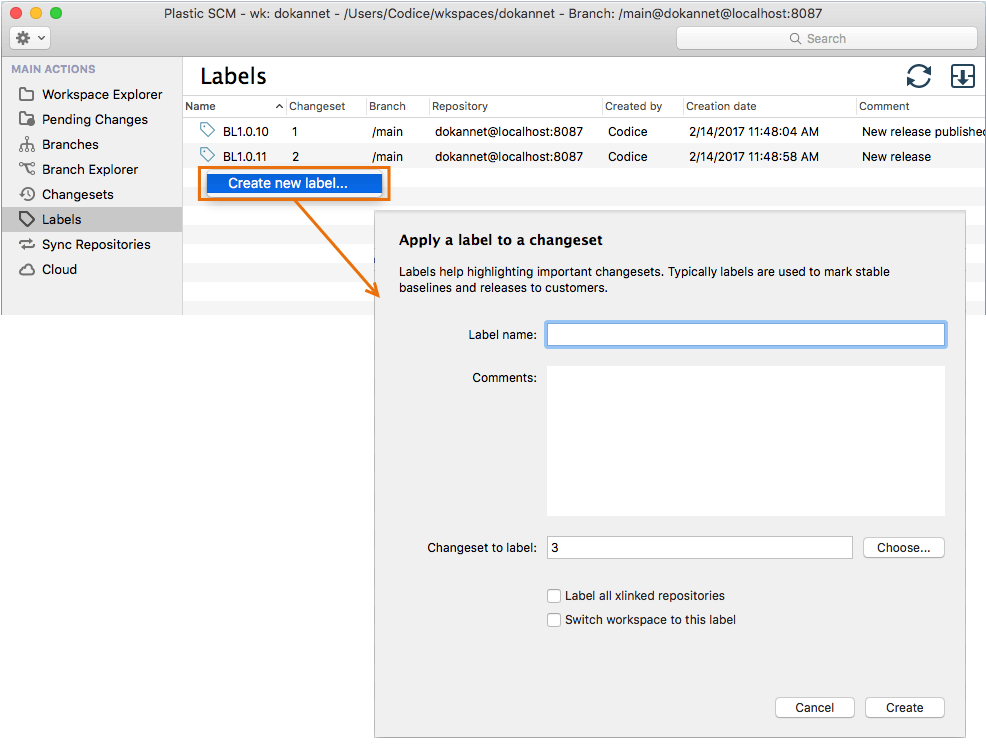The image size is (986, 746).
Task: Click the Choose... button
Action: point(904,548)
